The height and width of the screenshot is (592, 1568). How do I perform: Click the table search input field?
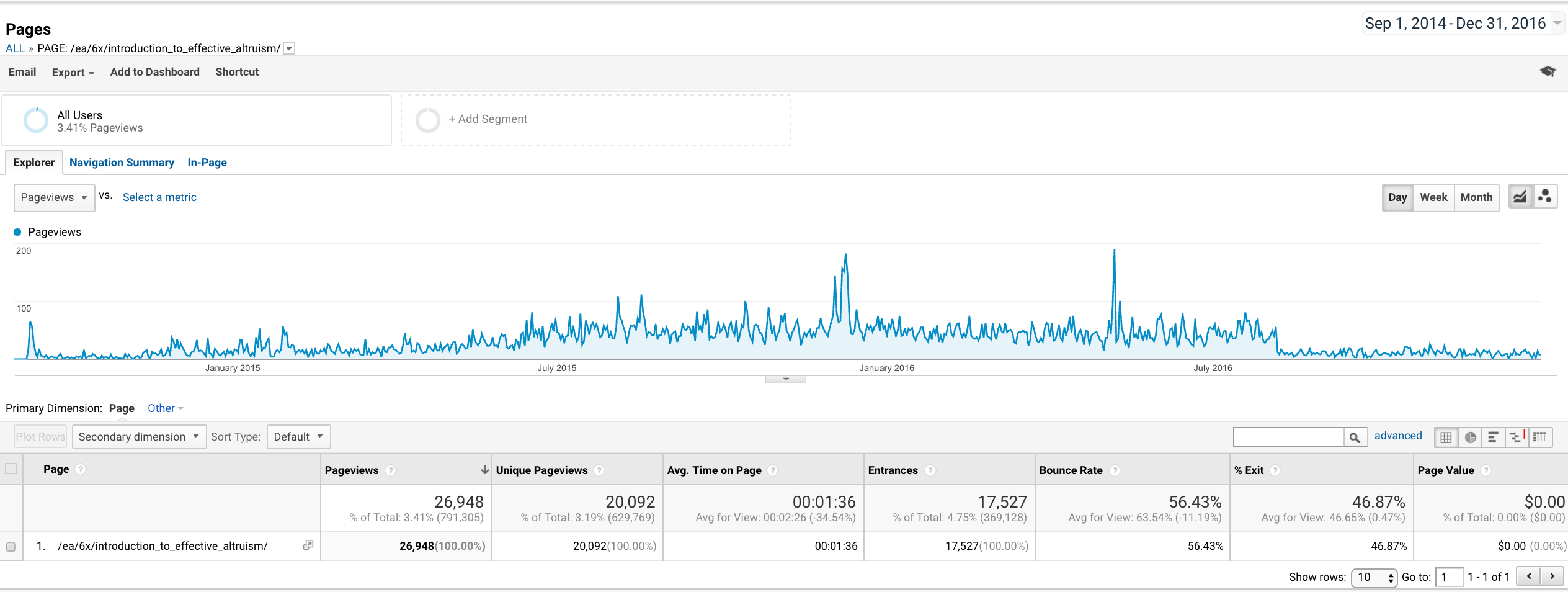[1288, 437]
